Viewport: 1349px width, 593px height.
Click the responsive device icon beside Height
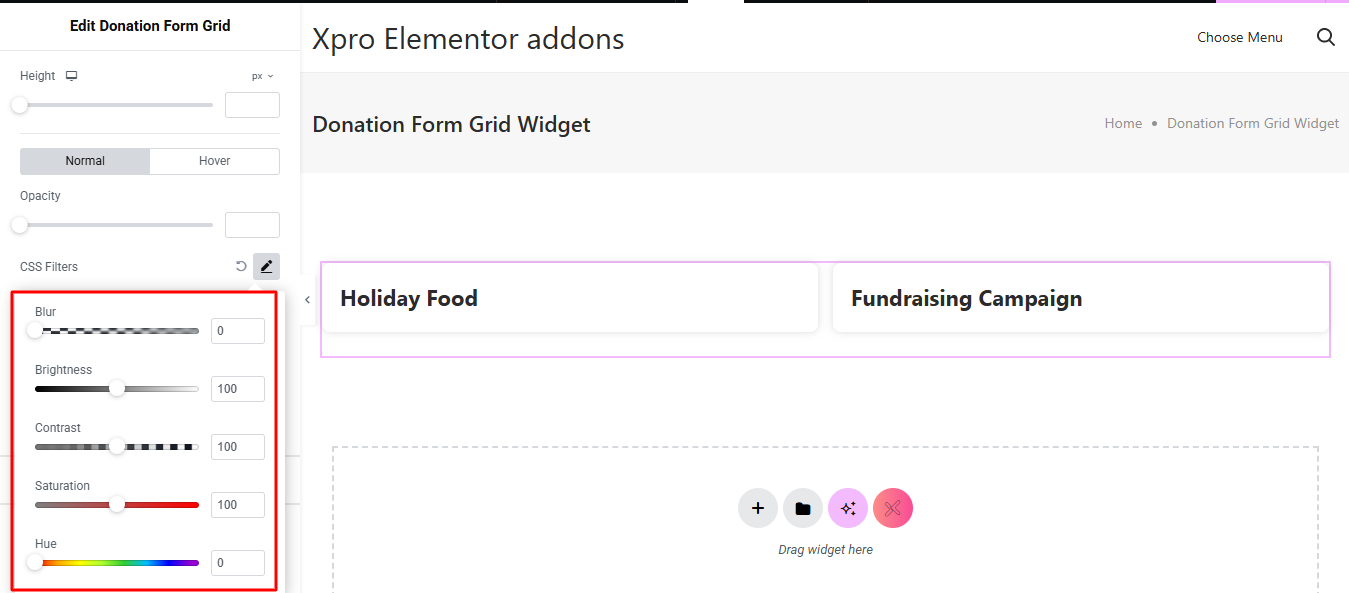(71, 76)
